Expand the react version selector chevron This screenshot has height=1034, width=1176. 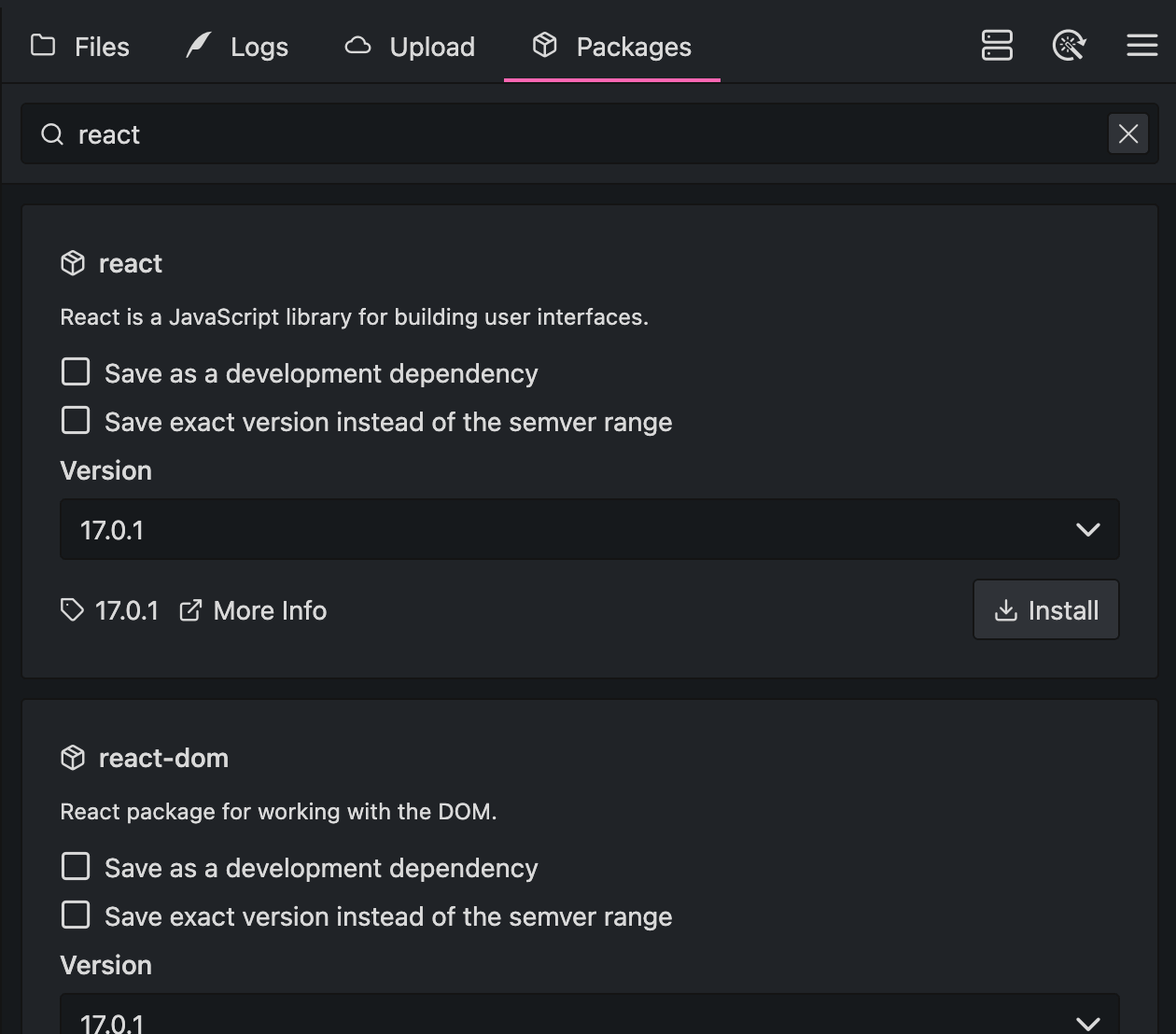1087,529
